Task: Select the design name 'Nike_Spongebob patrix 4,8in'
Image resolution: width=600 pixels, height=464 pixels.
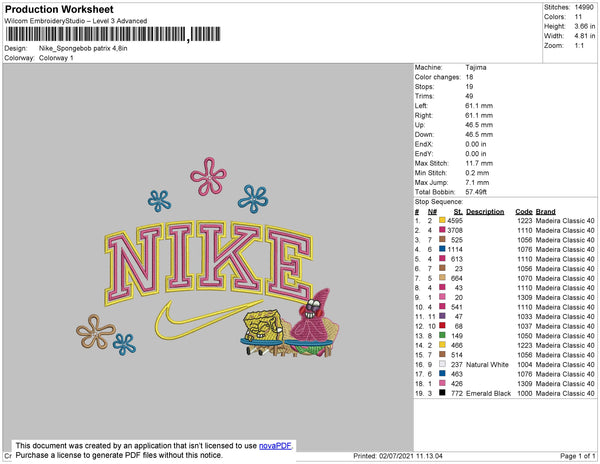Action: (83, 49)
